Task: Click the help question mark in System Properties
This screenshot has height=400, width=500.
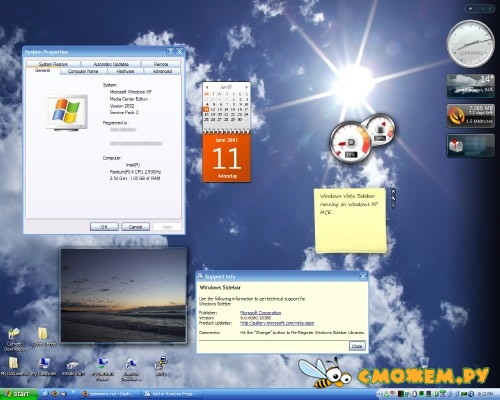Action: point(171,51)
